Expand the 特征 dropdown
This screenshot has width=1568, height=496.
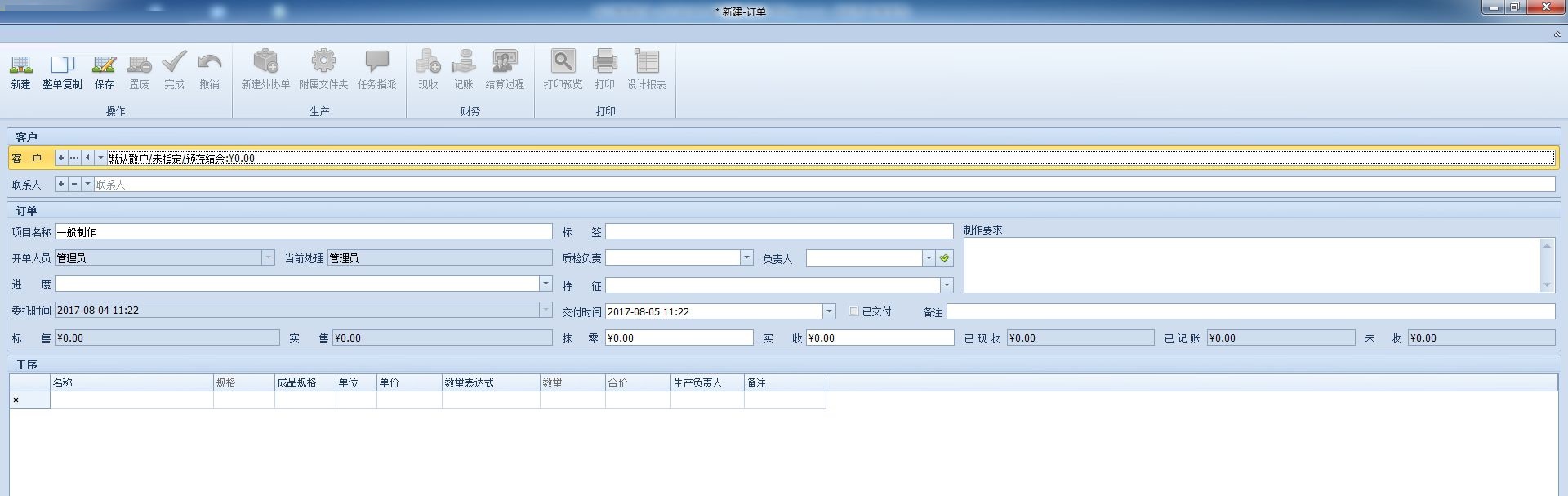[947, 285]
